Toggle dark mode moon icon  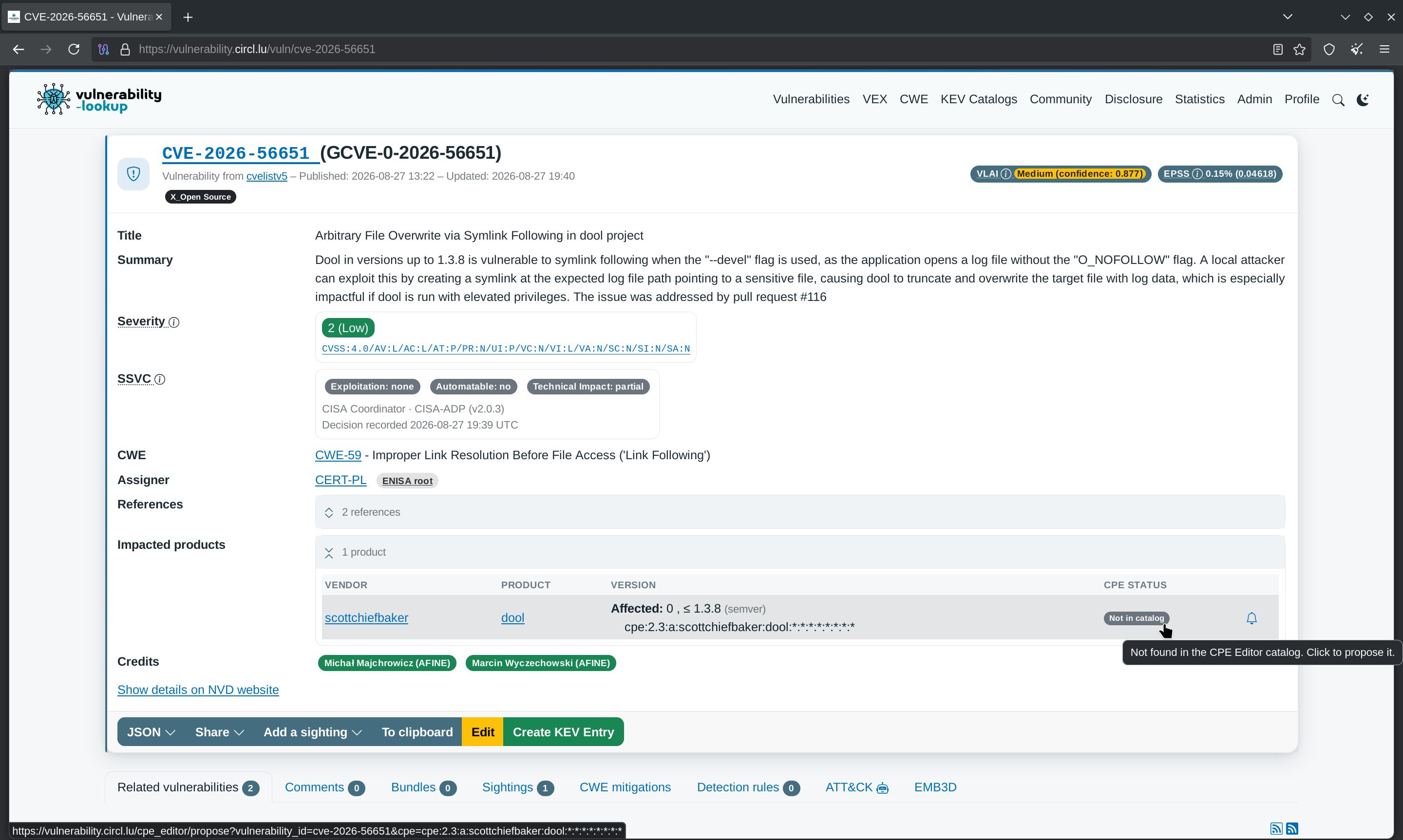click(1363, 100)
